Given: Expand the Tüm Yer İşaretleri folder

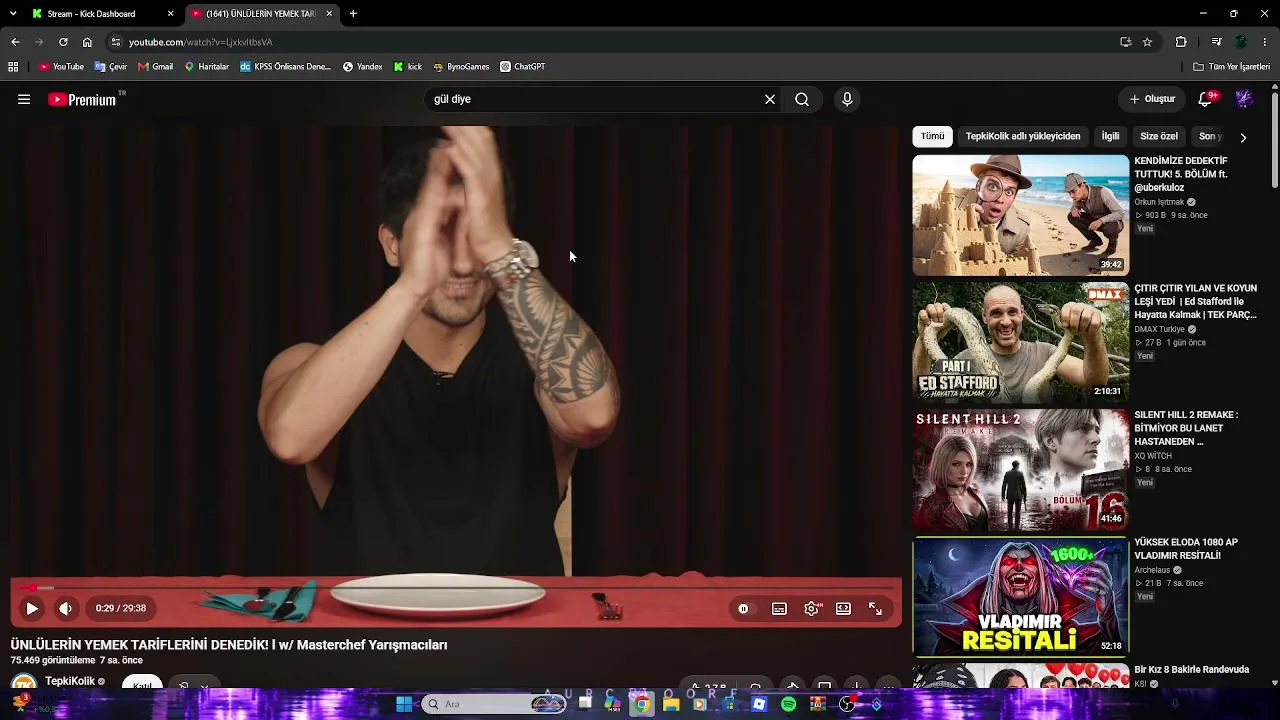Looking at the screenshot, I should tap(1231, 67).
